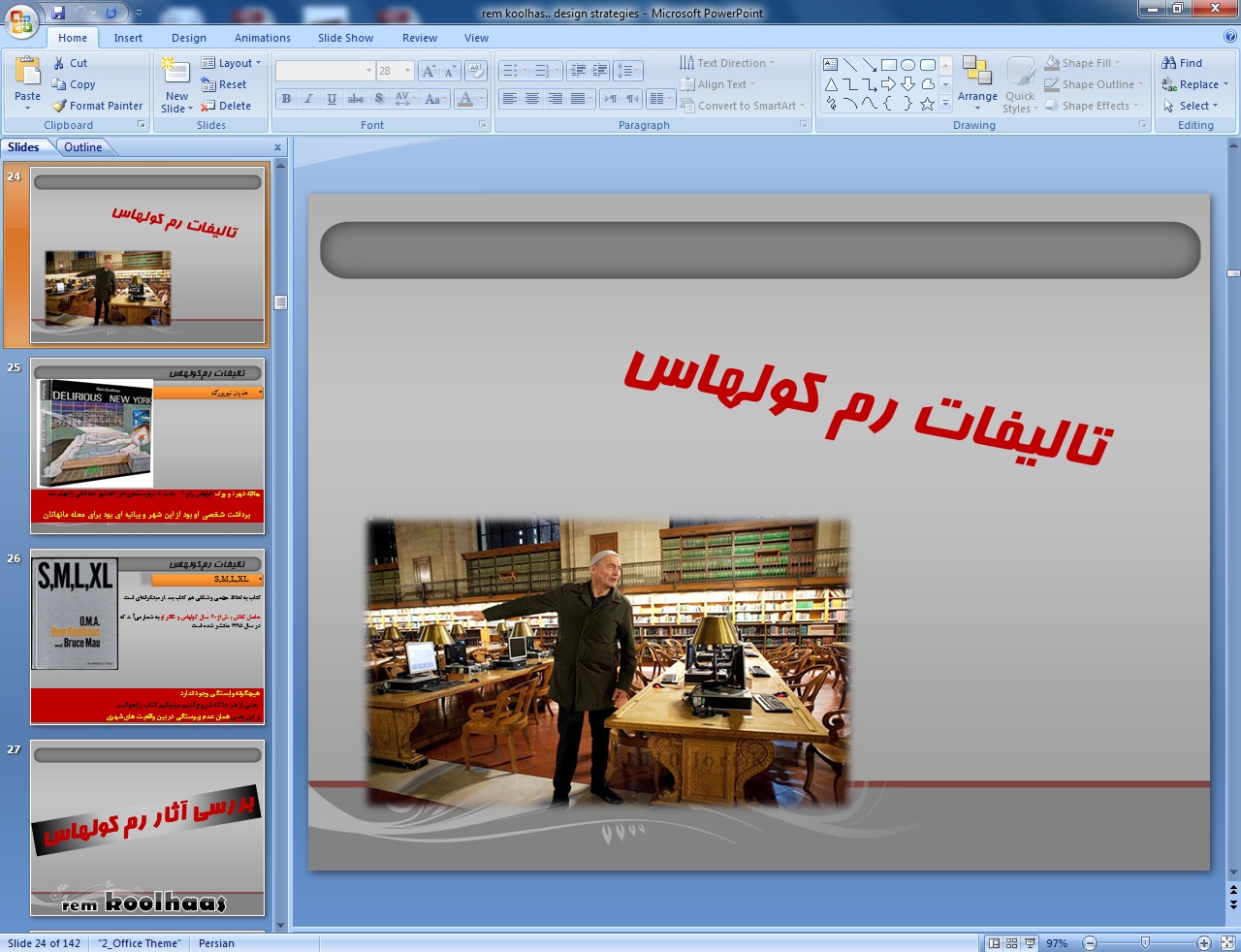Viewport: 1241px width, 952px height.
Task: Switch to Slide Sorter view
Action: tap(1011, 942)
